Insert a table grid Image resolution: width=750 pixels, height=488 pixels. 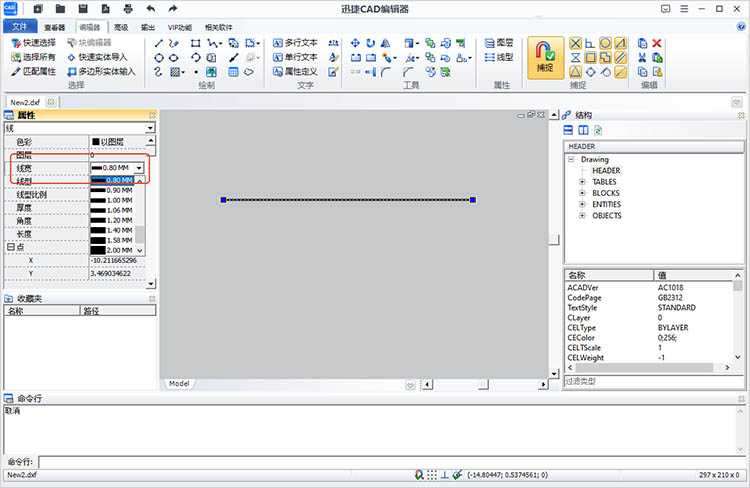pos(233,72)
